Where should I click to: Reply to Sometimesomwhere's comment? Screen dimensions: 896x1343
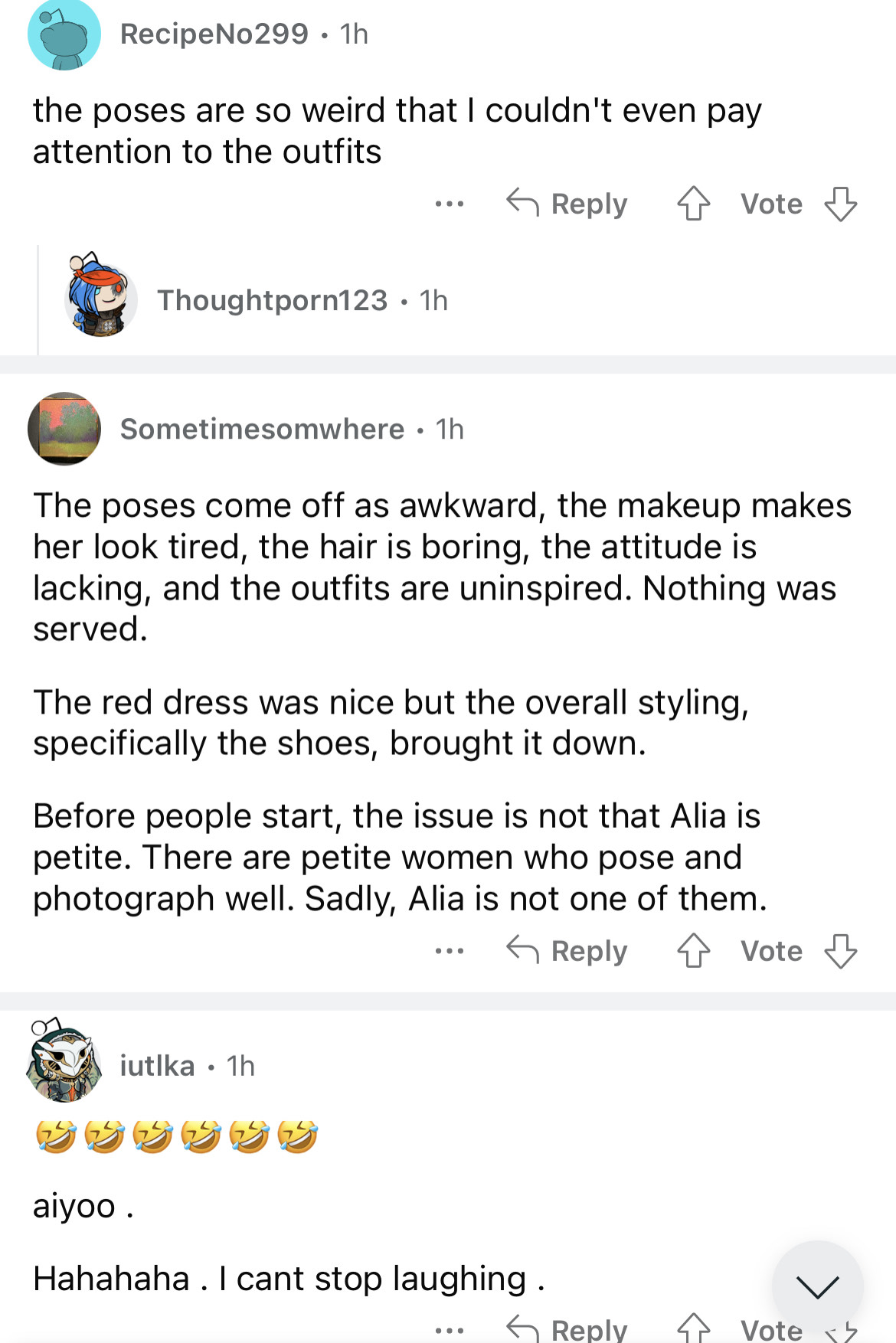pos(567,951)
